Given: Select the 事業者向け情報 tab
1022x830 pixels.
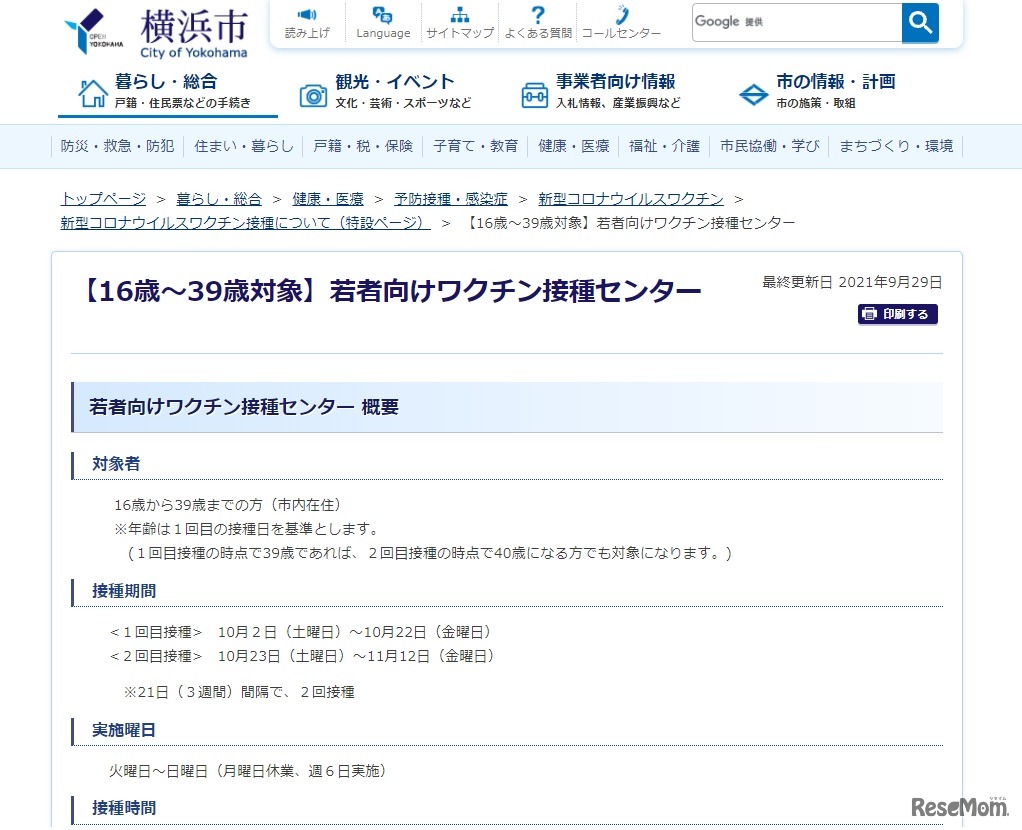Looking at the screenshot, I should tap(601, 92).
